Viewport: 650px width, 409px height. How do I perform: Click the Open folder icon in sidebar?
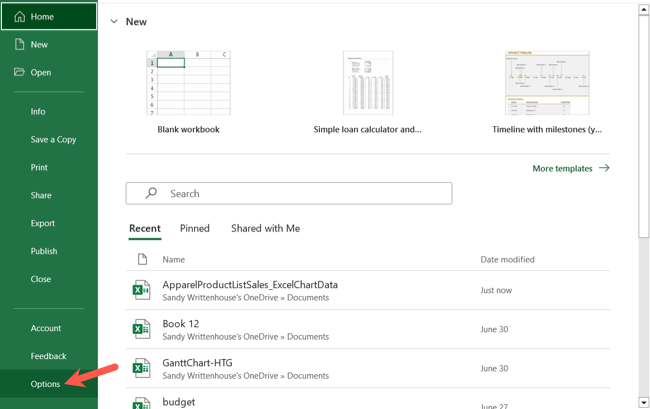[19, 72]
